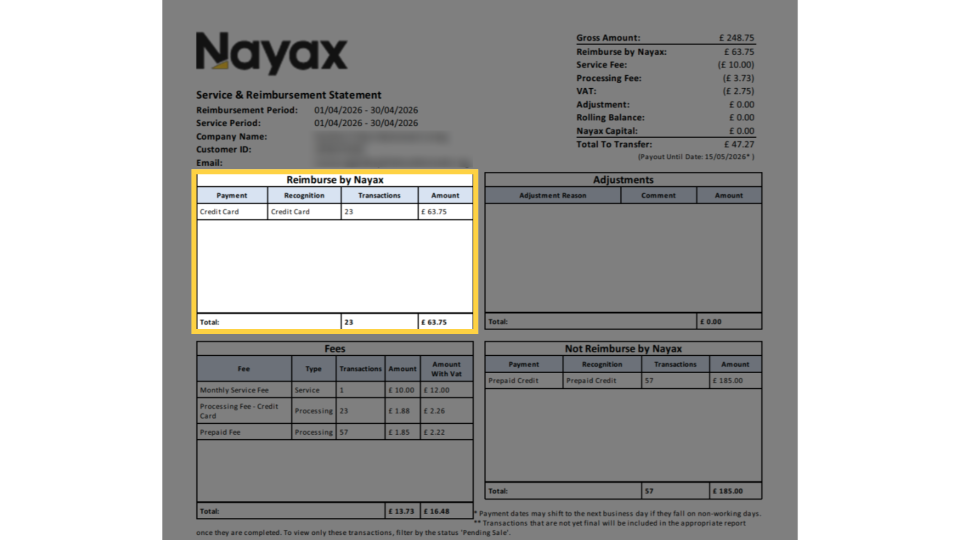Screen dimensions: 960x540
Task: Click the 'Customer ID:' label
Action: click(223, 149)
